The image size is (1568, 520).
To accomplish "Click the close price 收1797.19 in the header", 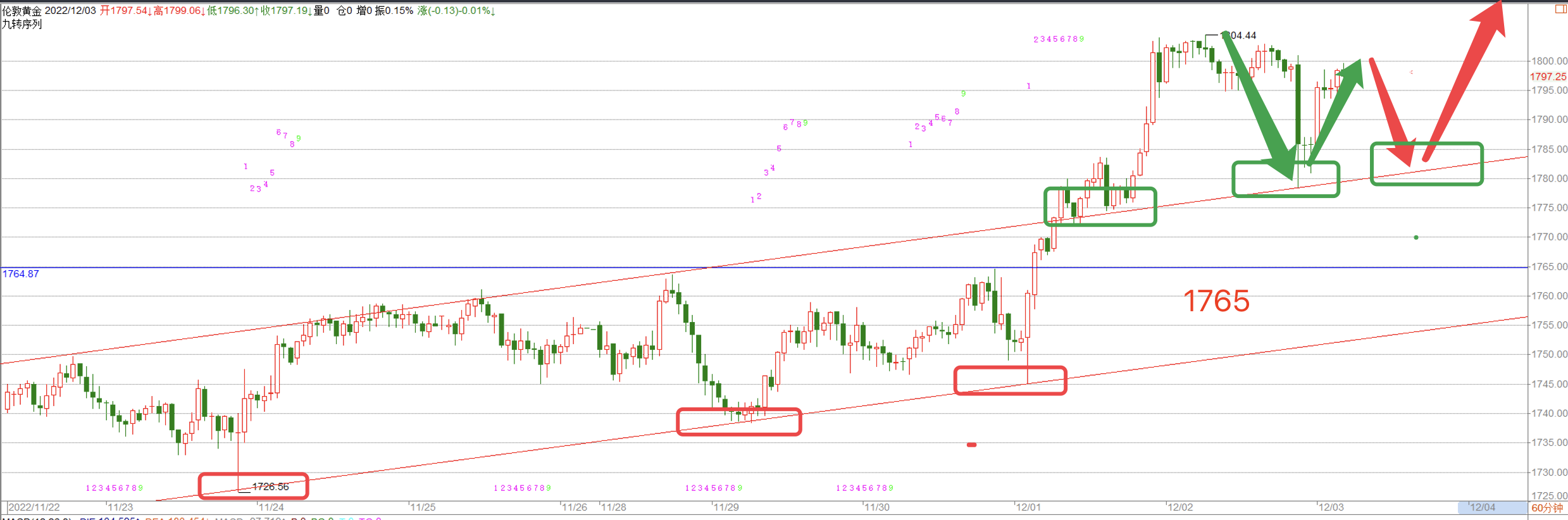I will (x=287, y=11).
